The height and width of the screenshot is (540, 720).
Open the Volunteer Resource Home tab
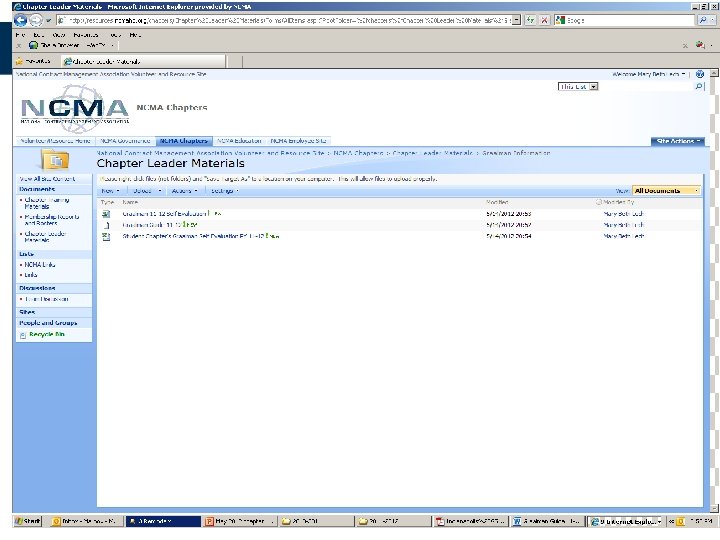point(55,141)
